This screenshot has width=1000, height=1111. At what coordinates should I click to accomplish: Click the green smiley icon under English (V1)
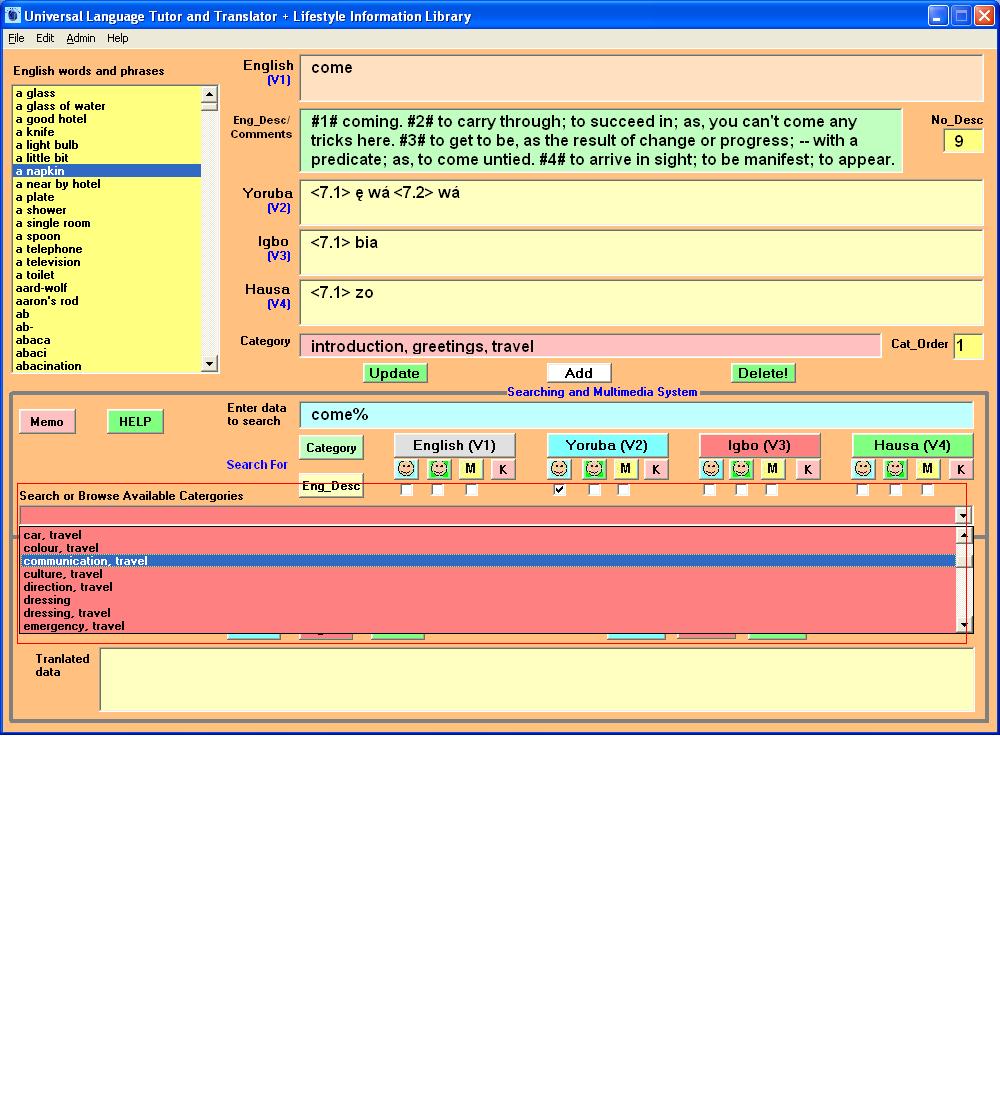439,469
